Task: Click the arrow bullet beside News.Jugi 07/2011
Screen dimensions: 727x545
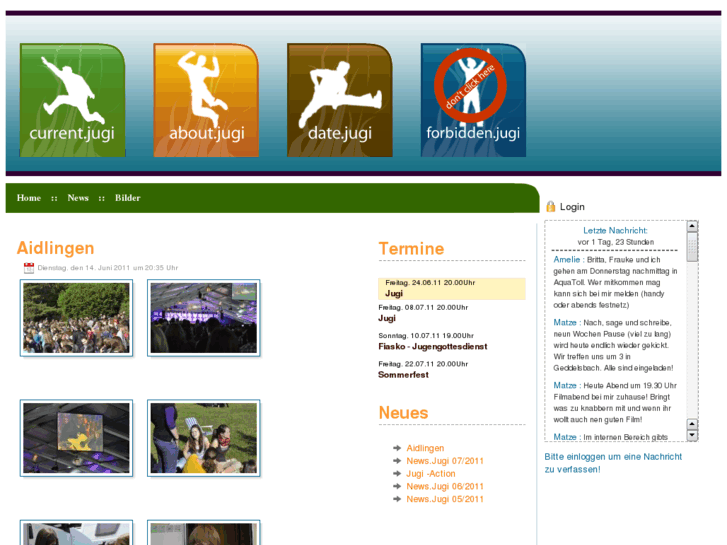Action: tap(397, 461)
